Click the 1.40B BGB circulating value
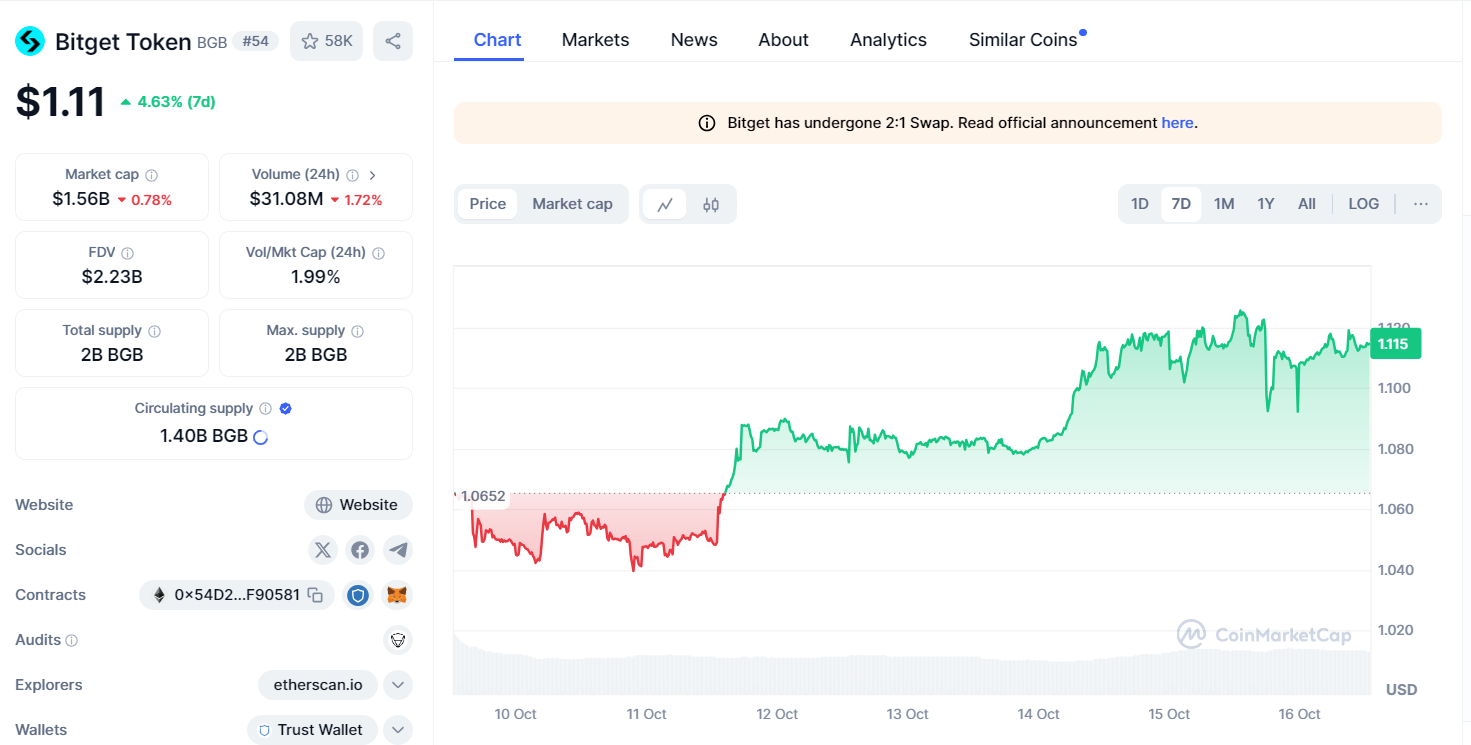 (204, 436)
